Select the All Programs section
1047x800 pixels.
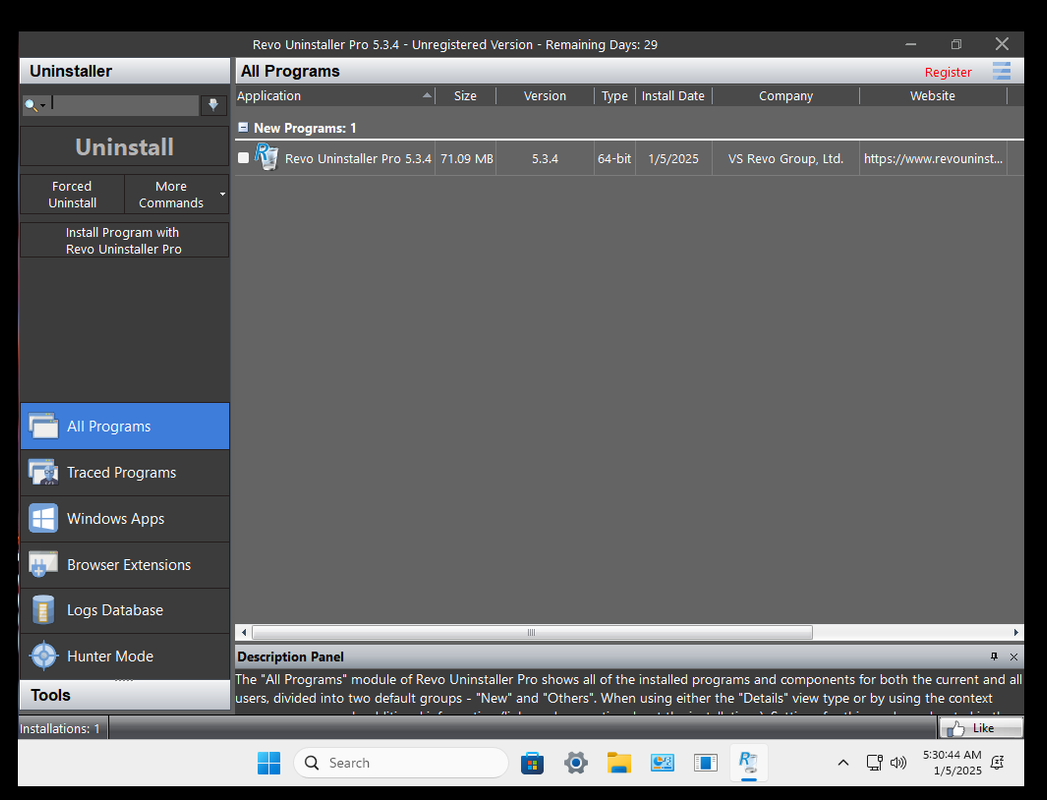pyautogui.click(x=125, y=426)
